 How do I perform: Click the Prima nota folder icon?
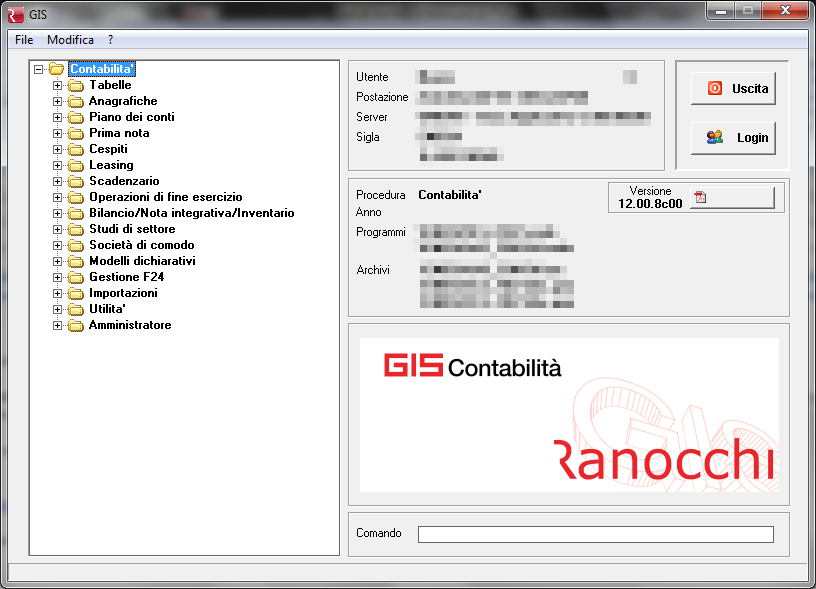point(76,133)
